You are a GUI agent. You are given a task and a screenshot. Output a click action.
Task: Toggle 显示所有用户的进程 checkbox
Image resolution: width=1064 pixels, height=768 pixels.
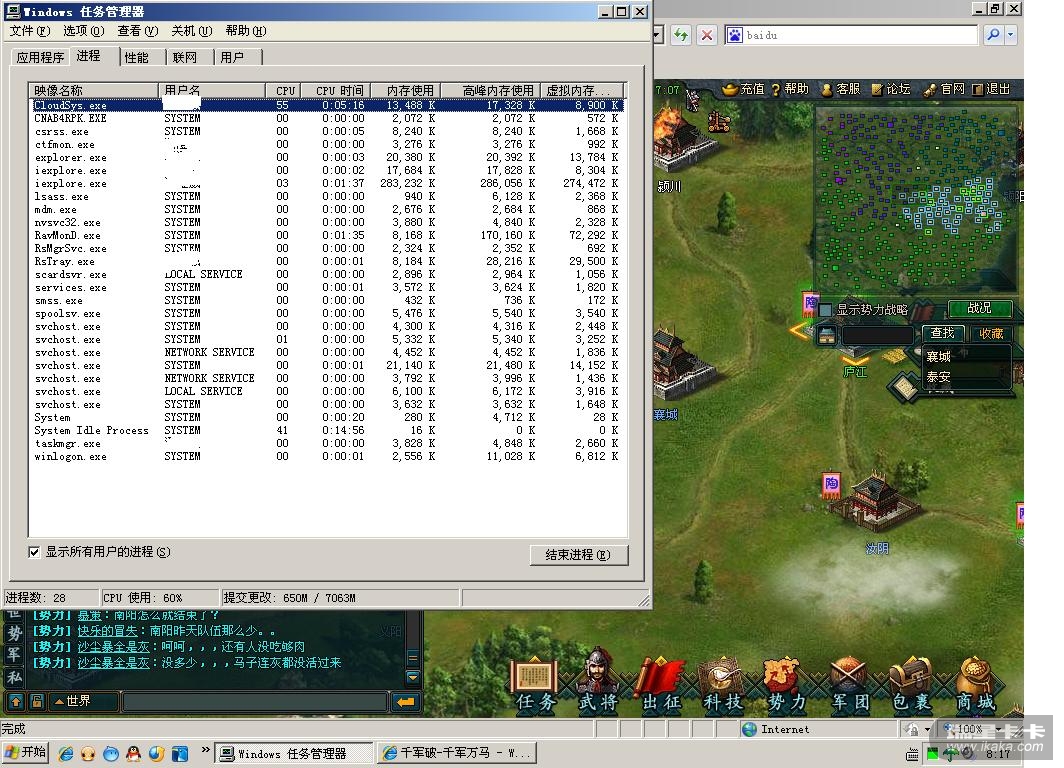(x=34, y=552)
